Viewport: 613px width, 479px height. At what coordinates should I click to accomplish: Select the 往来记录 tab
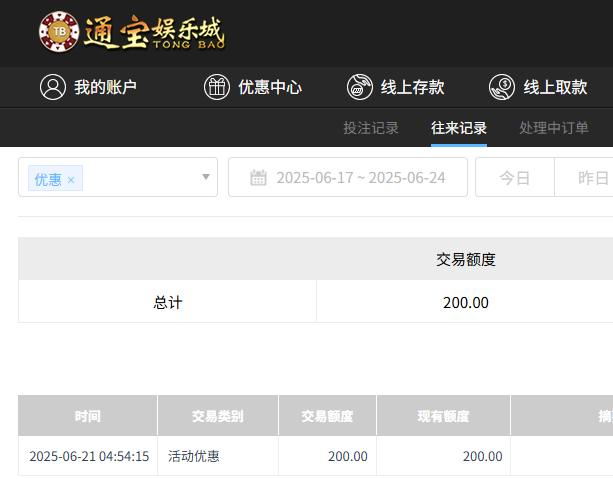pos(459,128)
